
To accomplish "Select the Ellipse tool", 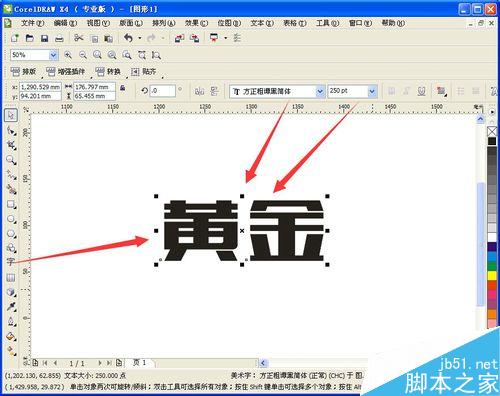I will [x=11, y=219].
